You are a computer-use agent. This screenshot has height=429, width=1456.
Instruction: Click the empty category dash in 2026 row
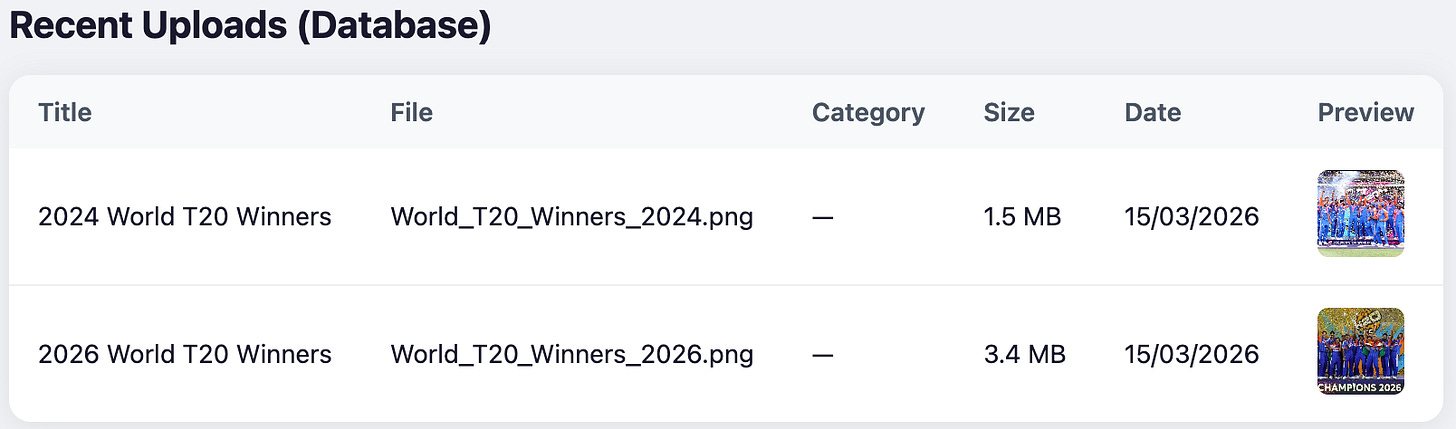point(823,354)
